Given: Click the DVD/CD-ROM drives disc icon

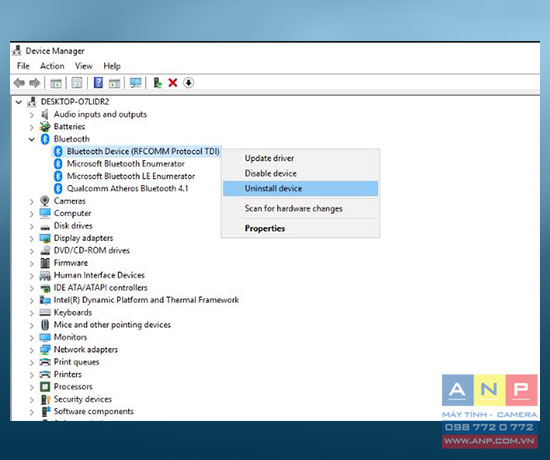Looking at the screenshot, I should tap(45, 250).
